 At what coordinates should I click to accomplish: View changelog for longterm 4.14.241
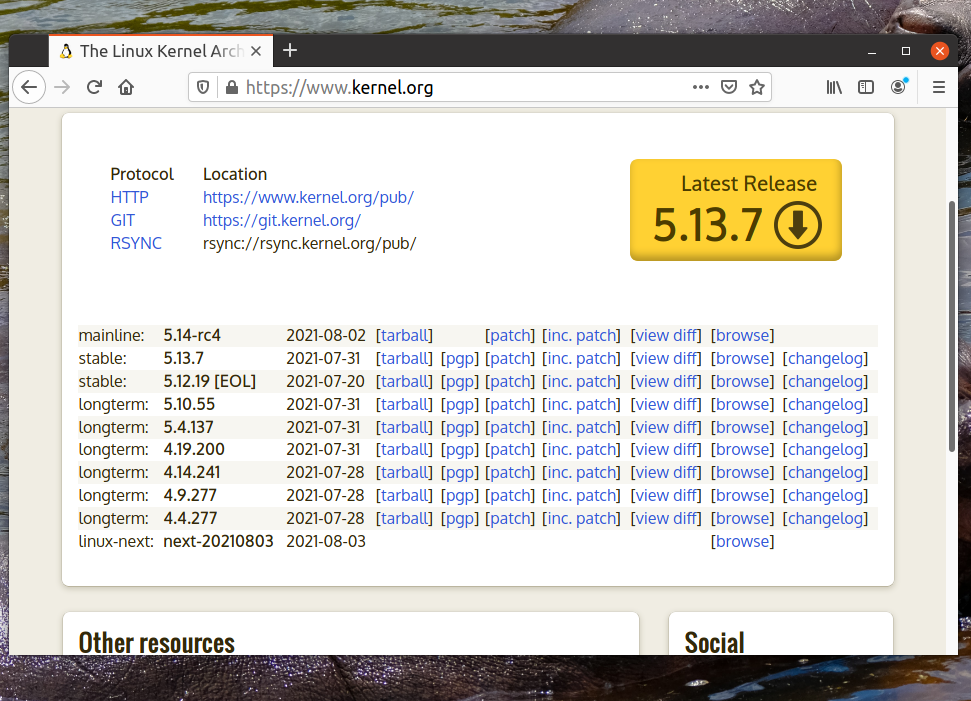point(825,472)
